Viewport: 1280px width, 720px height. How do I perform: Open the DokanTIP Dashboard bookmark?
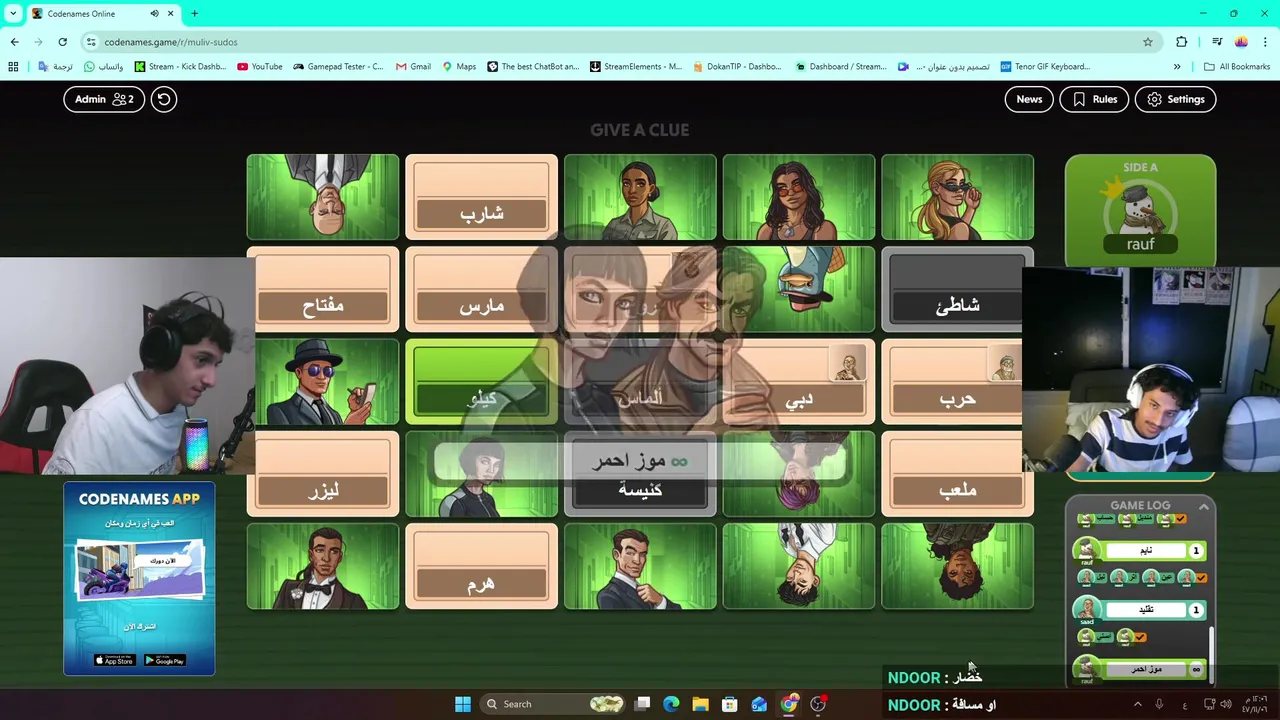[737, 67]
